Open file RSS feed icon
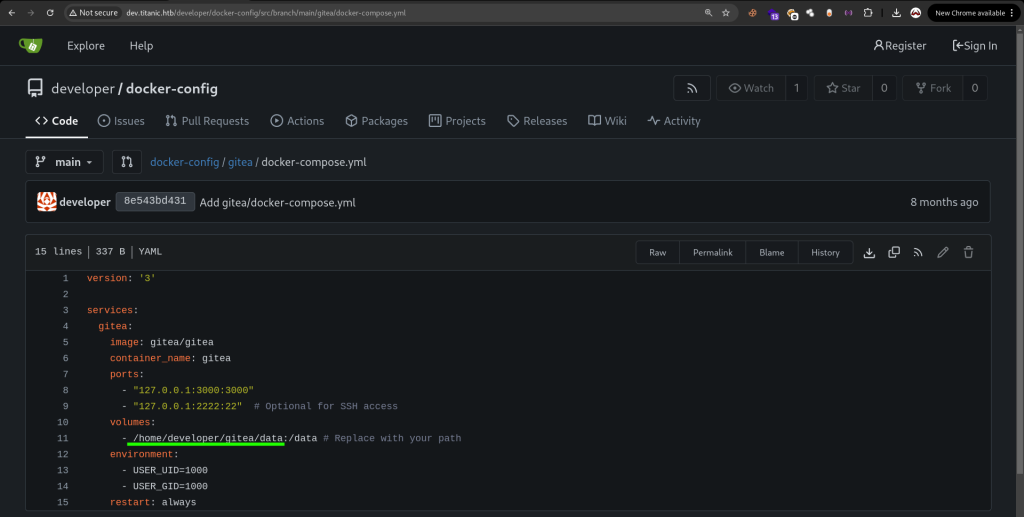 [918, 253]
